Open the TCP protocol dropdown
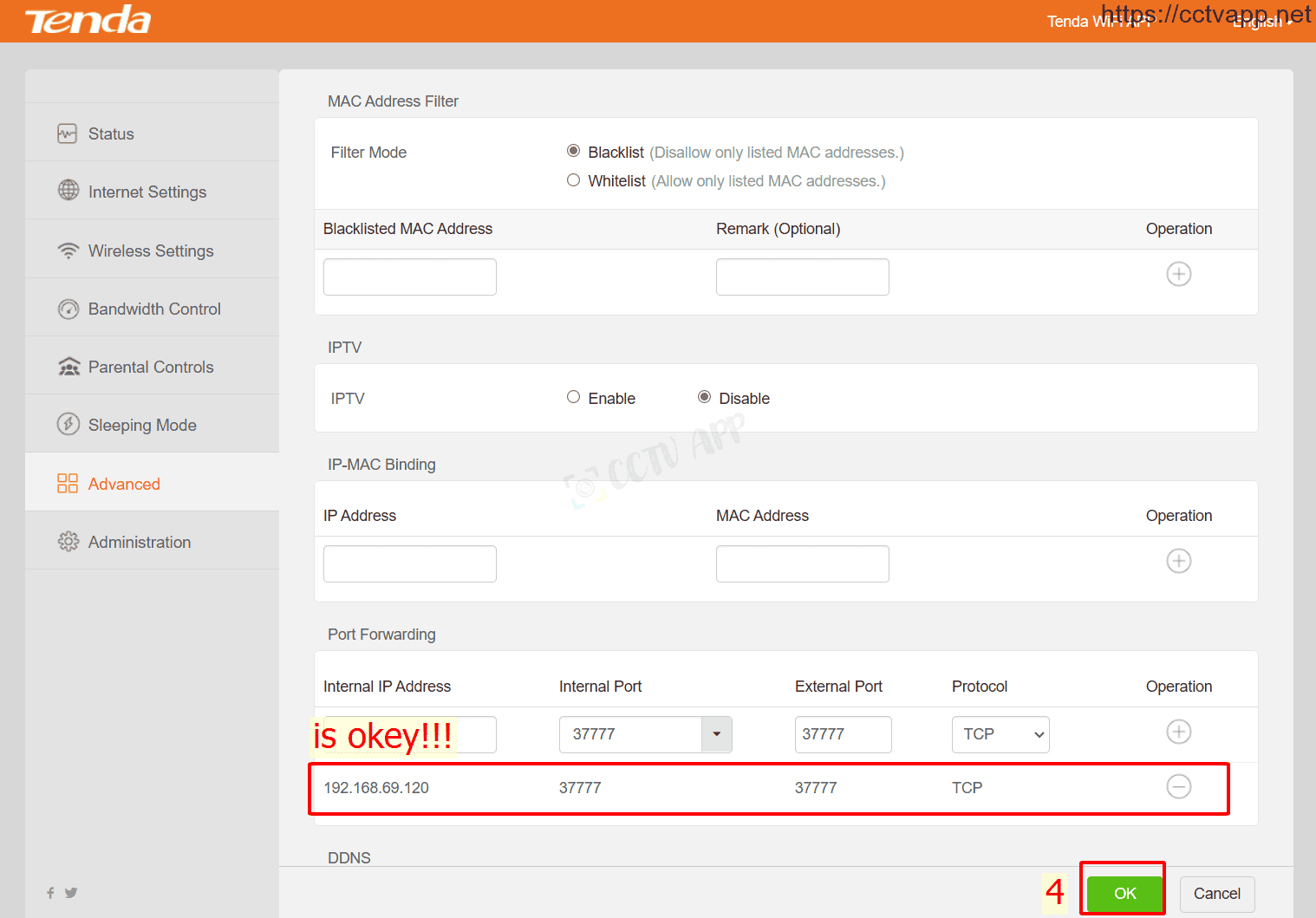1316x918 pixels. (x=1000, y=734)
